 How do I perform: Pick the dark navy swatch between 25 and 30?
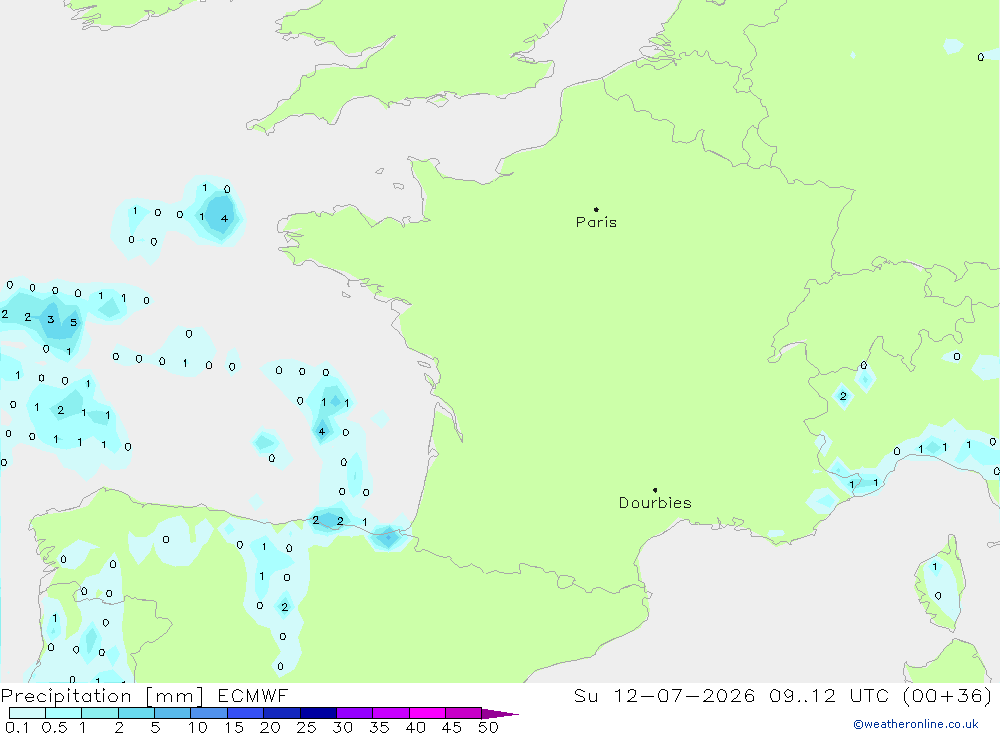(318, 713)
